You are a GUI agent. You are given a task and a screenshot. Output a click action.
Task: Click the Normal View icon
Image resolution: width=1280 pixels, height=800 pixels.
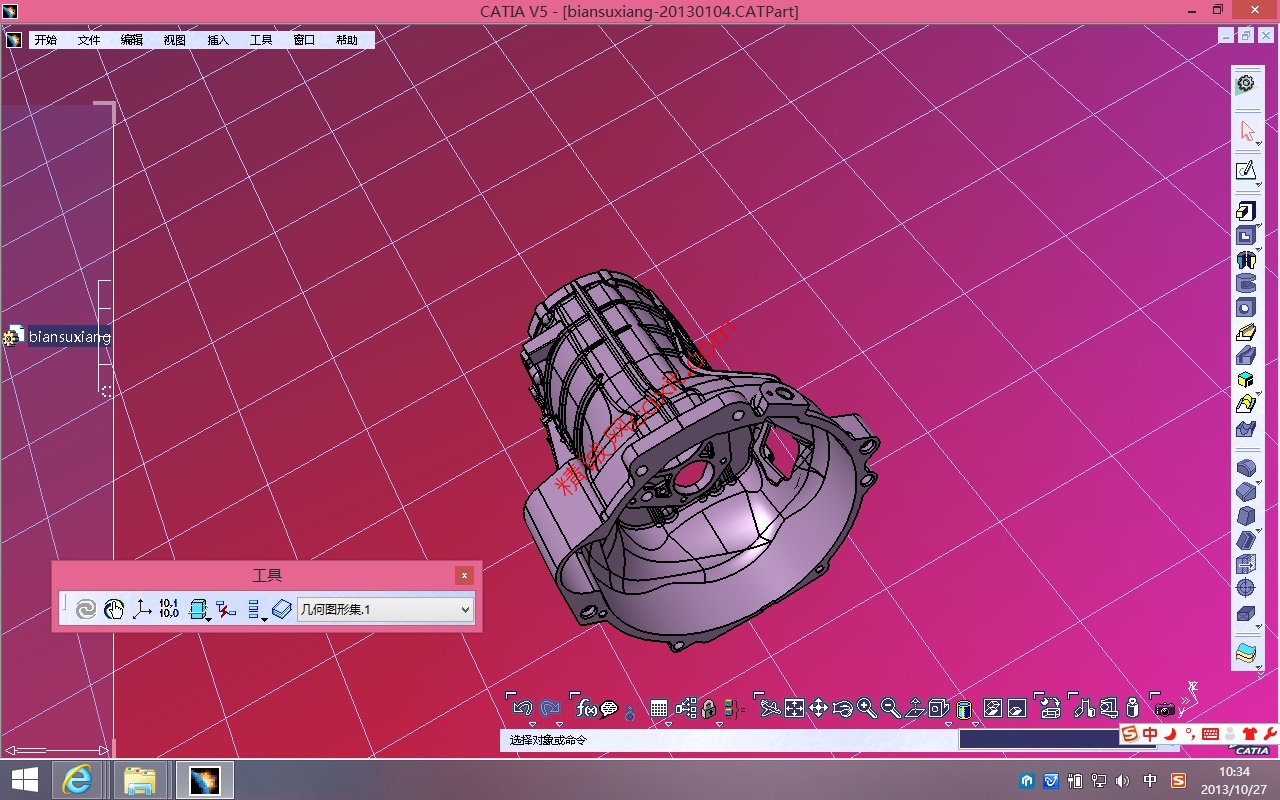915,708
